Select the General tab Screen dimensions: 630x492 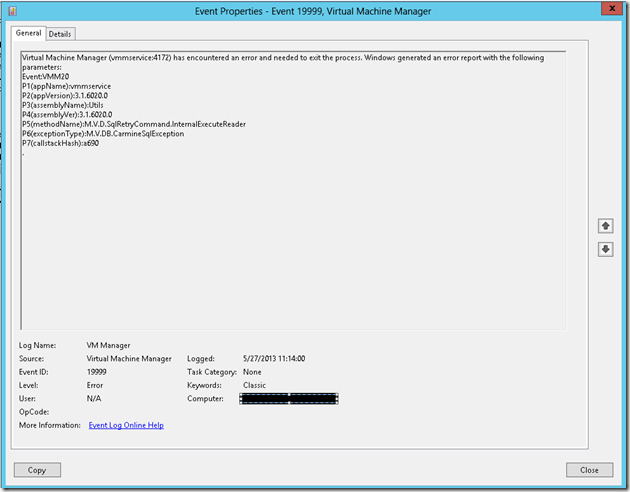tap(28, 33)
